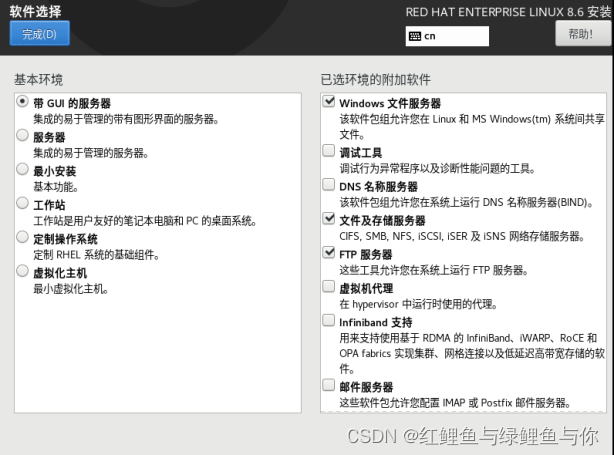The image size is (614, 455).
Task: Open the 帮助! help button
Action: tap(582, 34)
